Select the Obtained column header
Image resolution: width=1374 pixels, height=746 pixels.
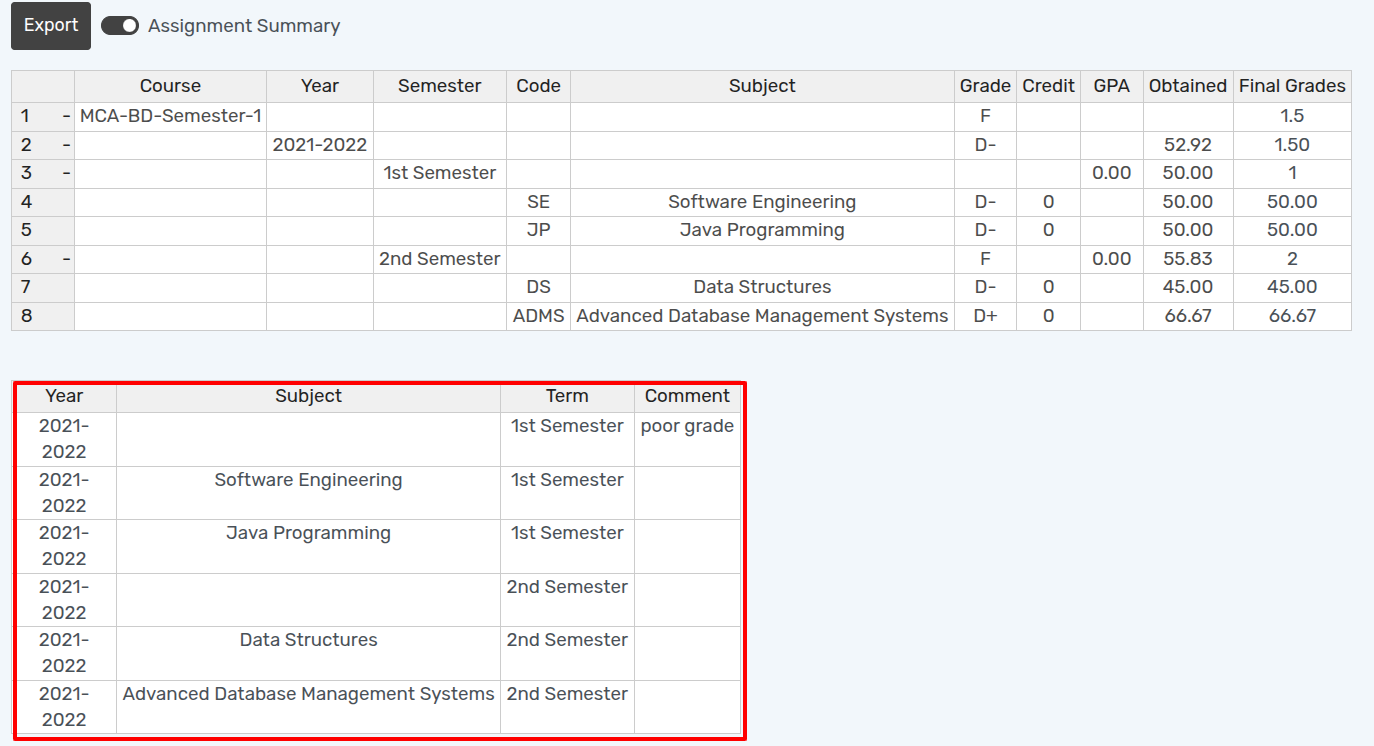[1188, 86]
